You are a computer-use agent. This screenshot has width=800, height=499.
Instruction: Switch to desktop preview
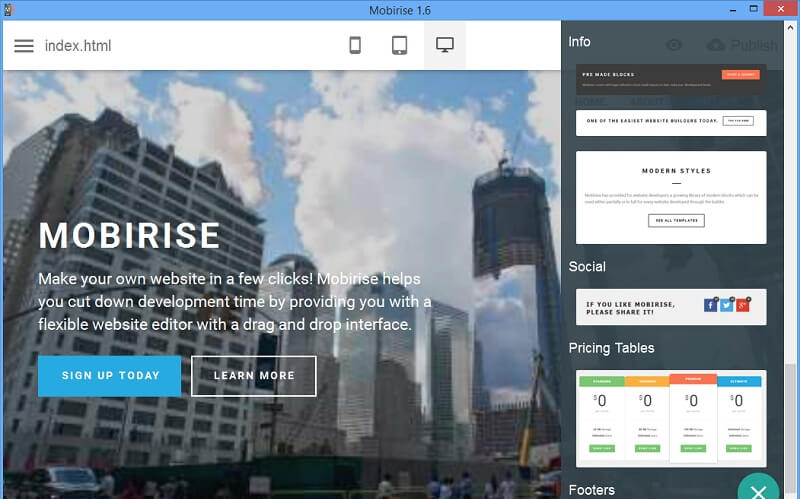[x=445, y=45]
